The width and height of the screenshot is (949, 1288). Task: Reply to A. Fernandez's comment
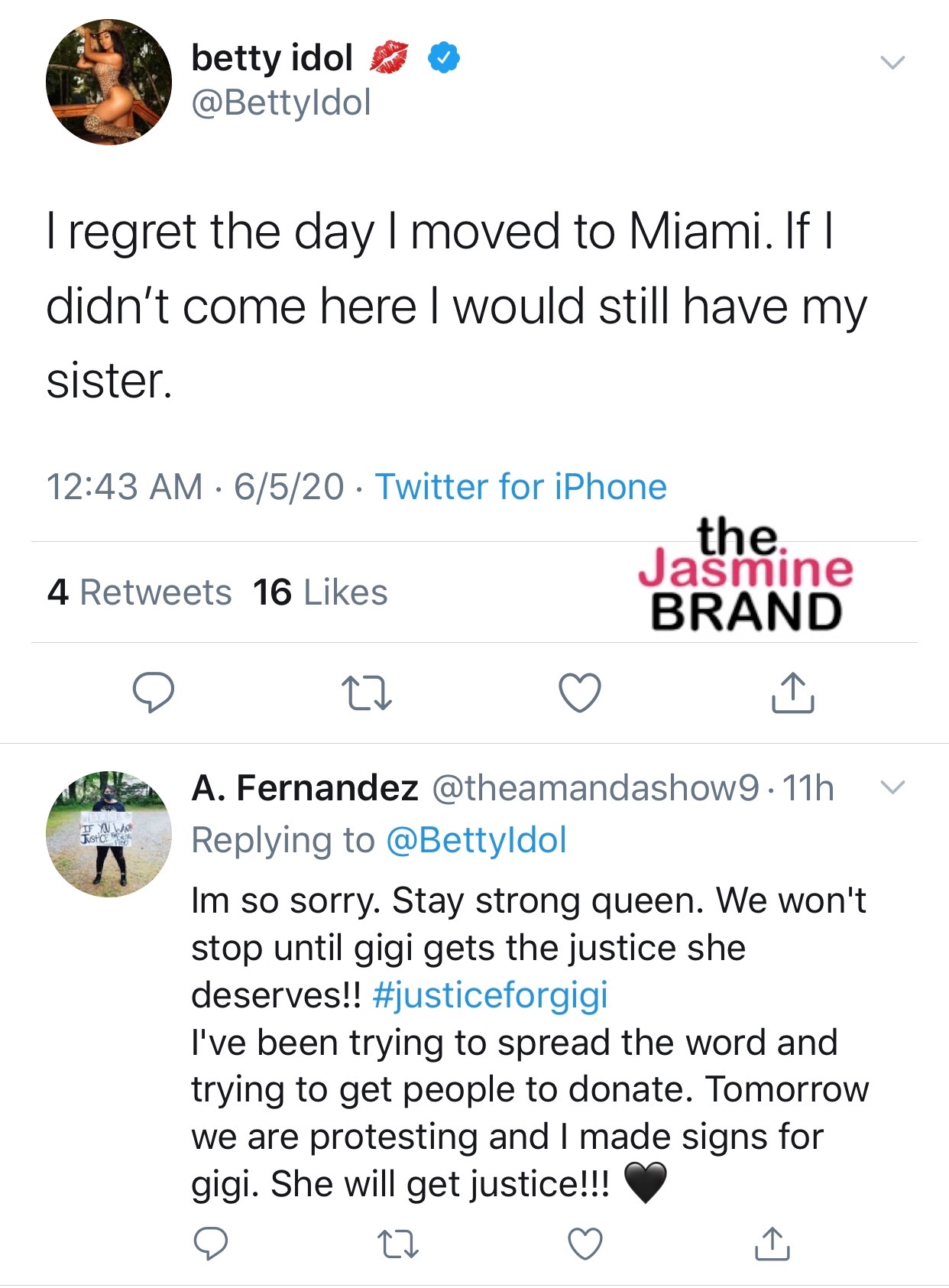(210, 1244)
